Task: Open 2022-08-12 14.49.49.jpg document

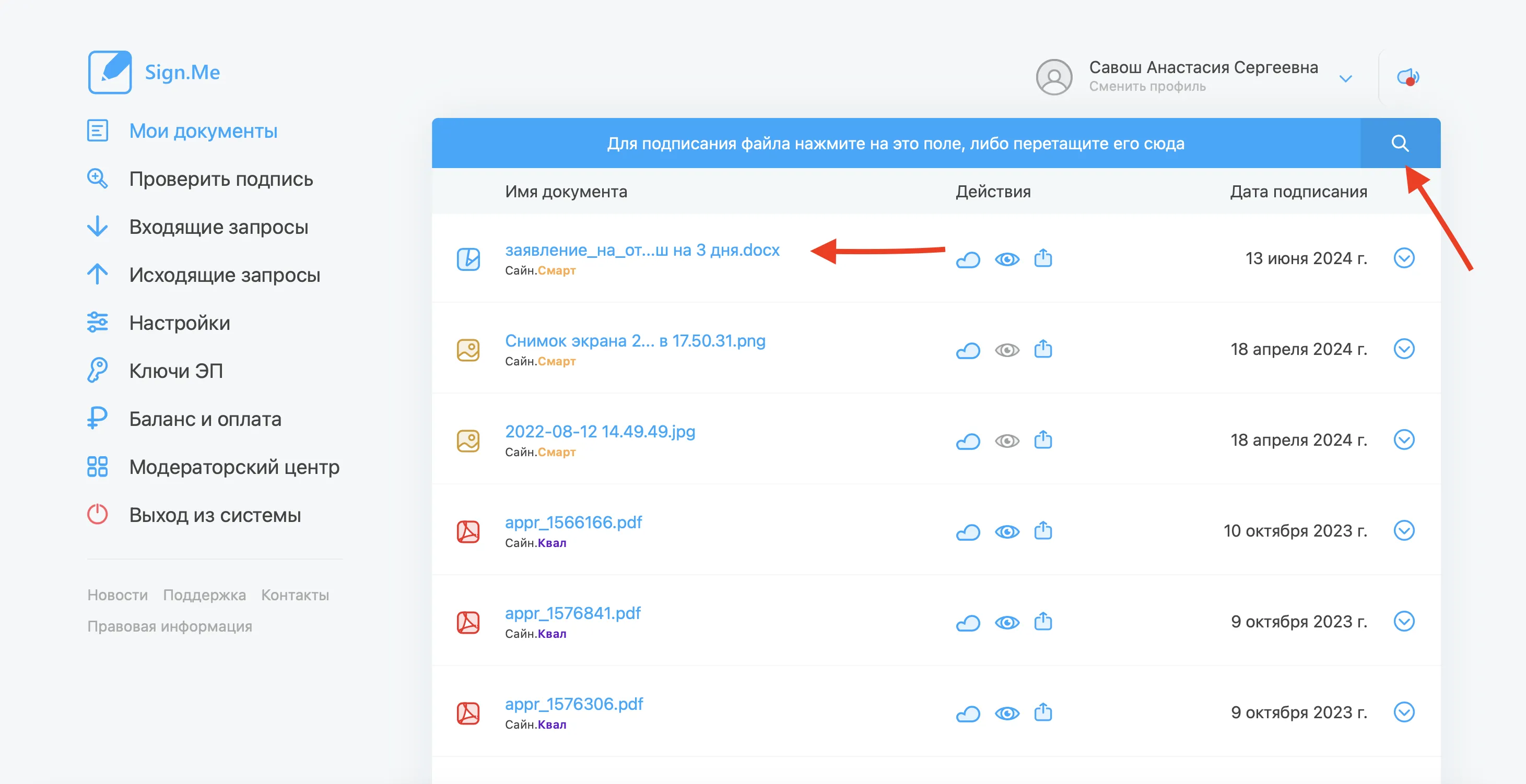Action: (x=600, y=431)
